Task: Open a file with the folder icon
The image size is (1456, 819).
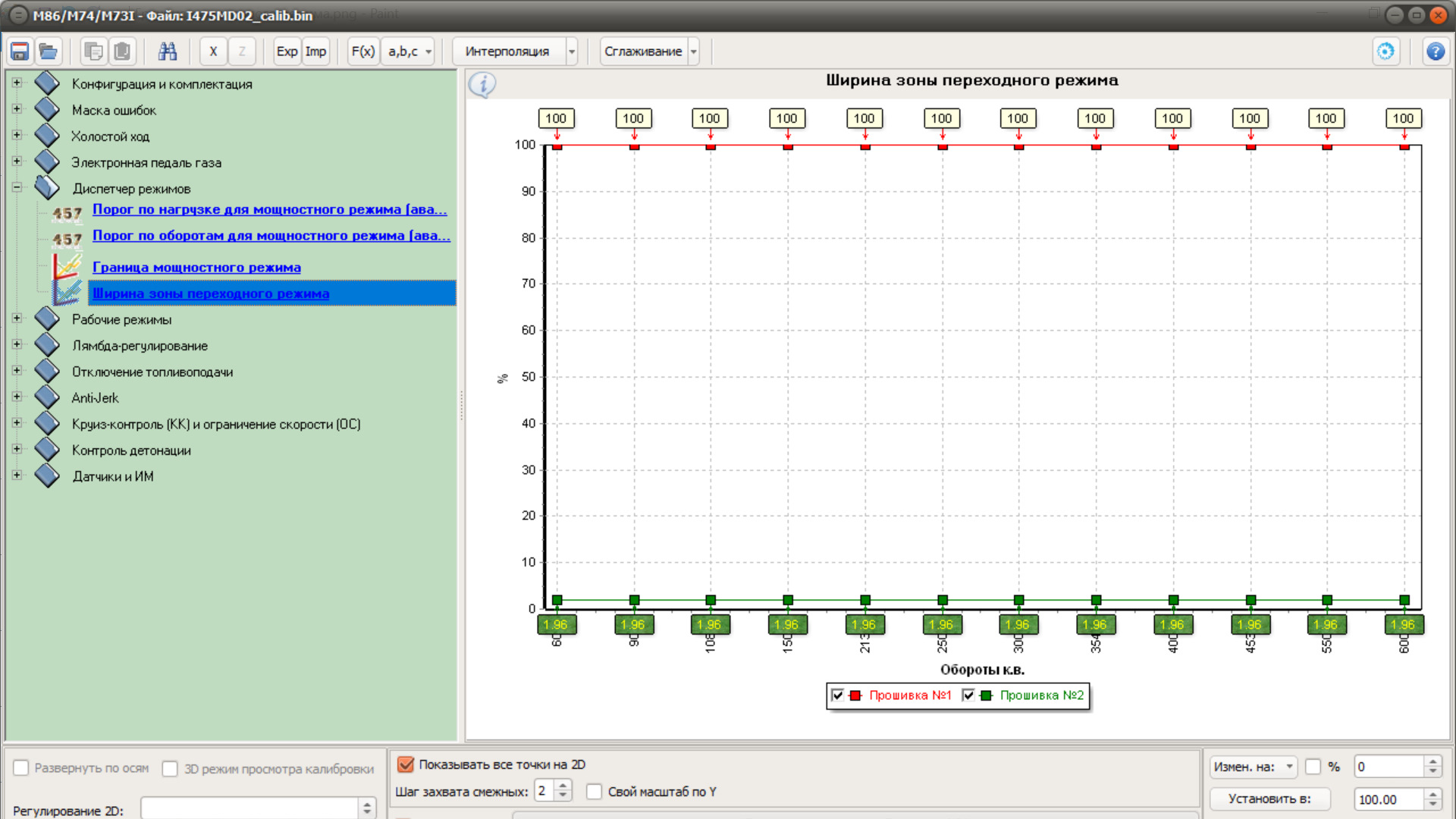Action: [x=49, y=52]
